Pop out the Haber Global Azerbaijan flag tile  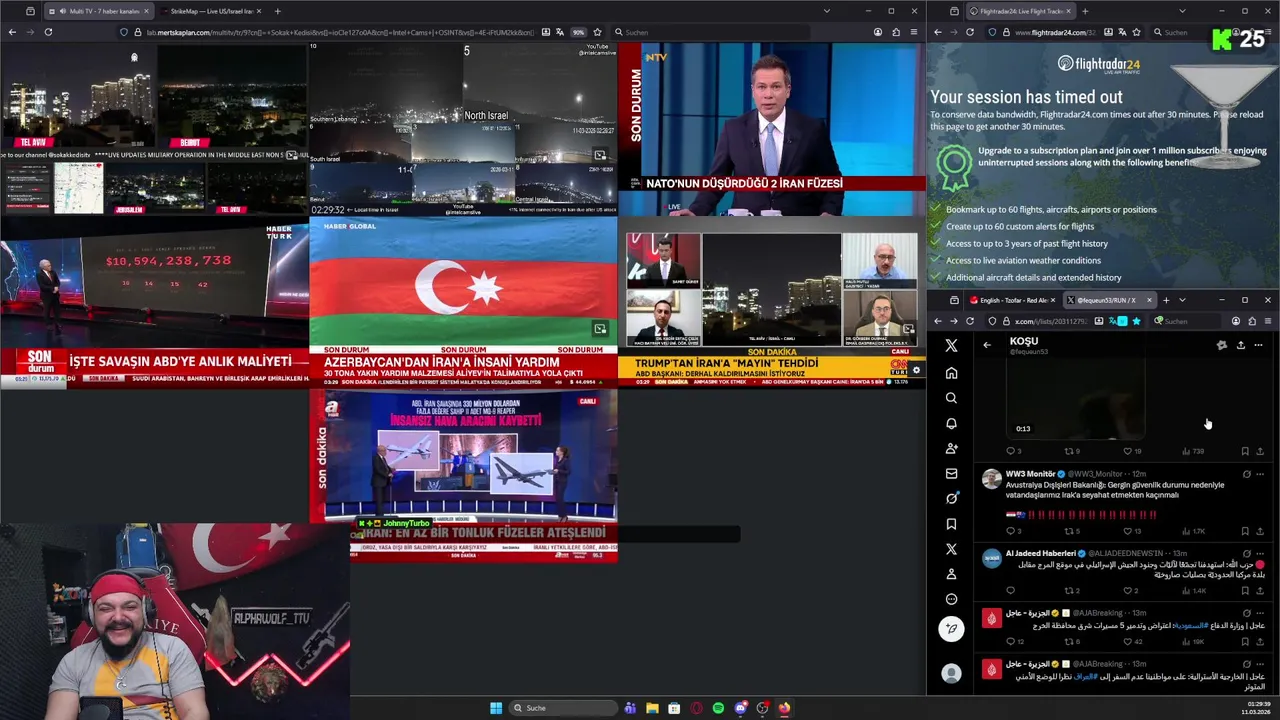click(599, 329)
